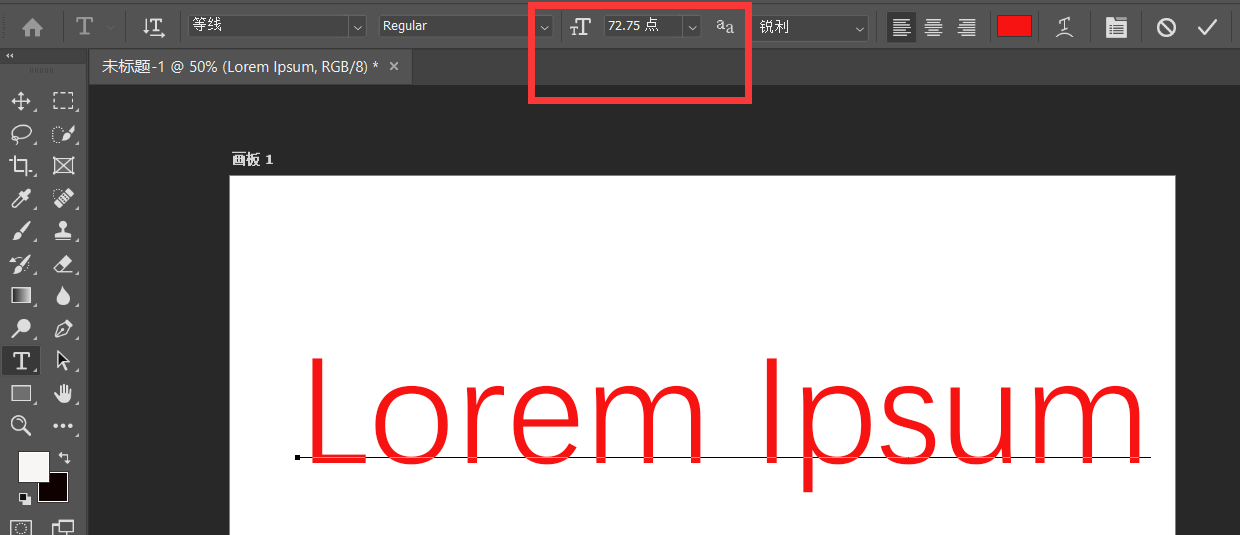Open the red text color swatch
Viewport: 1240px width, 535px height.
1014,26
